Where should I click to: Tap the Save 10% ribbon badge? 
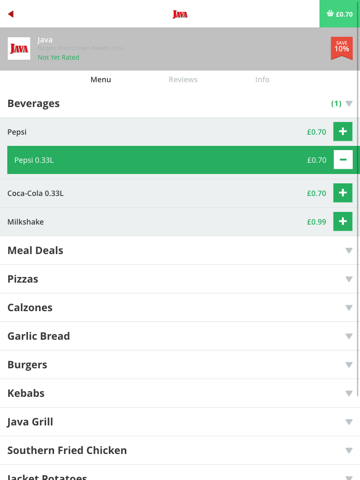click(x=342, y=48)
